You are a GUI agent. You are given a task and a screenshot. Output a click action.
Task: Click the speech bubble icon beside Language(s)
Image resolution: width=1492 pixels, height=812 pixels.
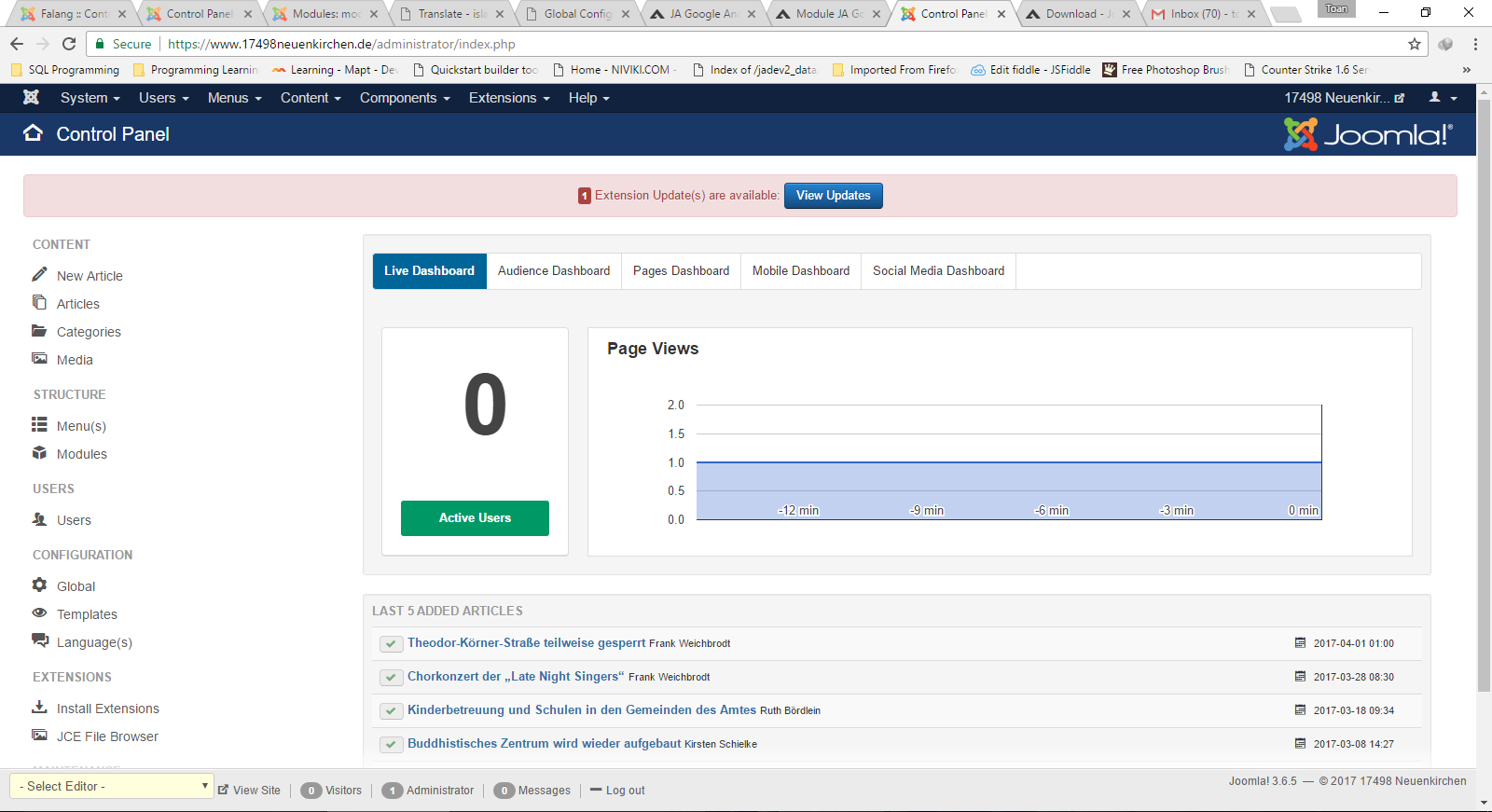39,640
